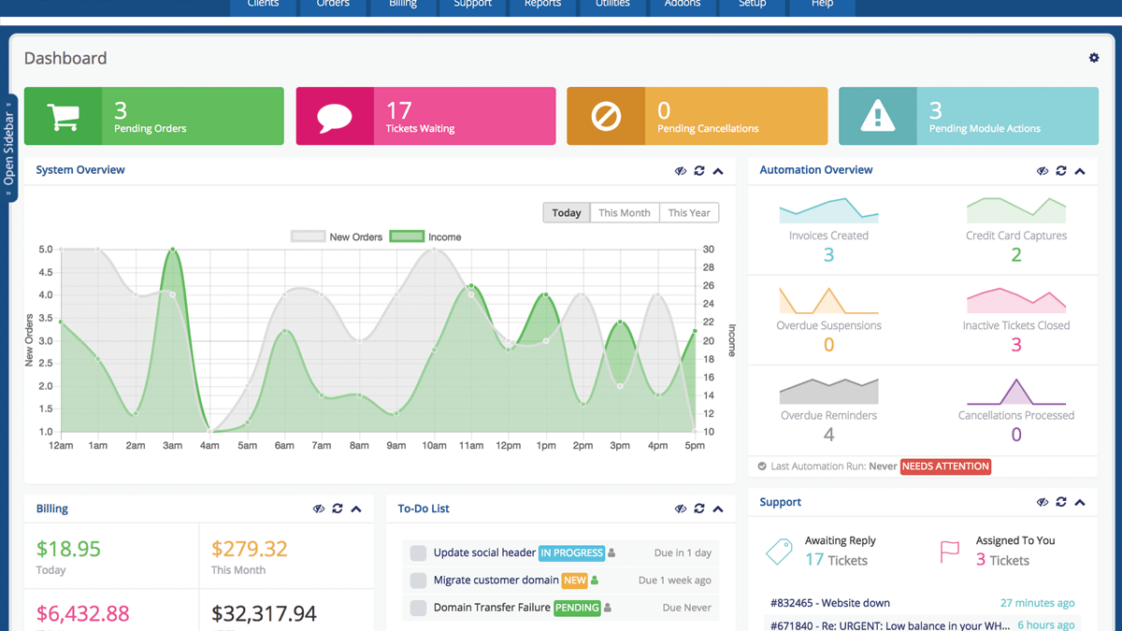Click the Assigned To You flag icon
1122x631 pixels.
click(x=948, y=549)
